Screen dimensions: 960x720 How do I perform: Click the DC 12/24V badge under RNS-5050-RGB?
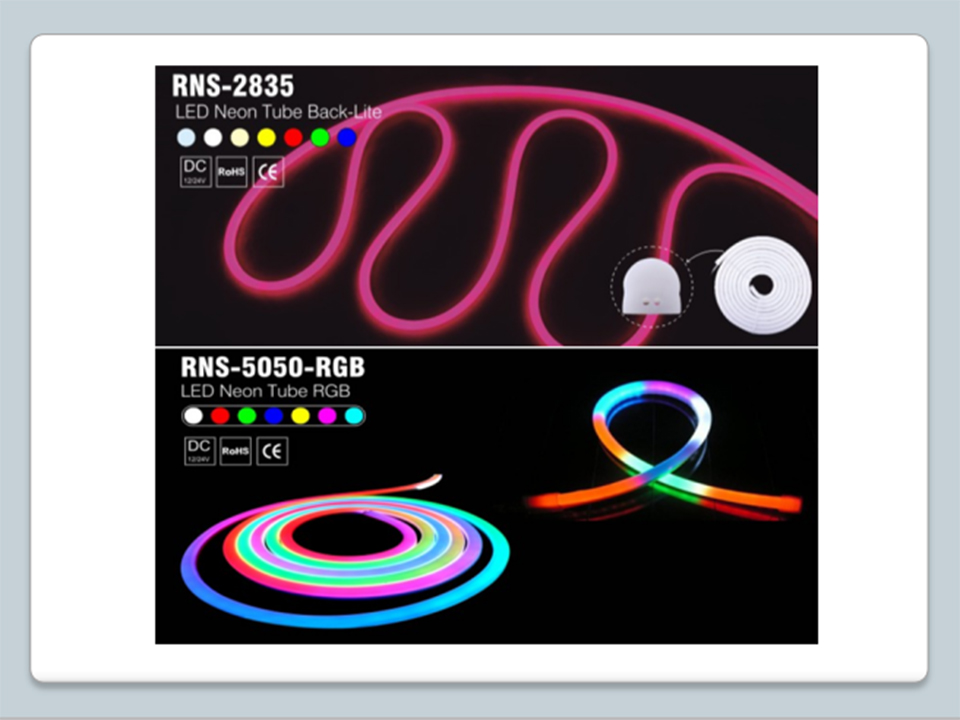199,451
